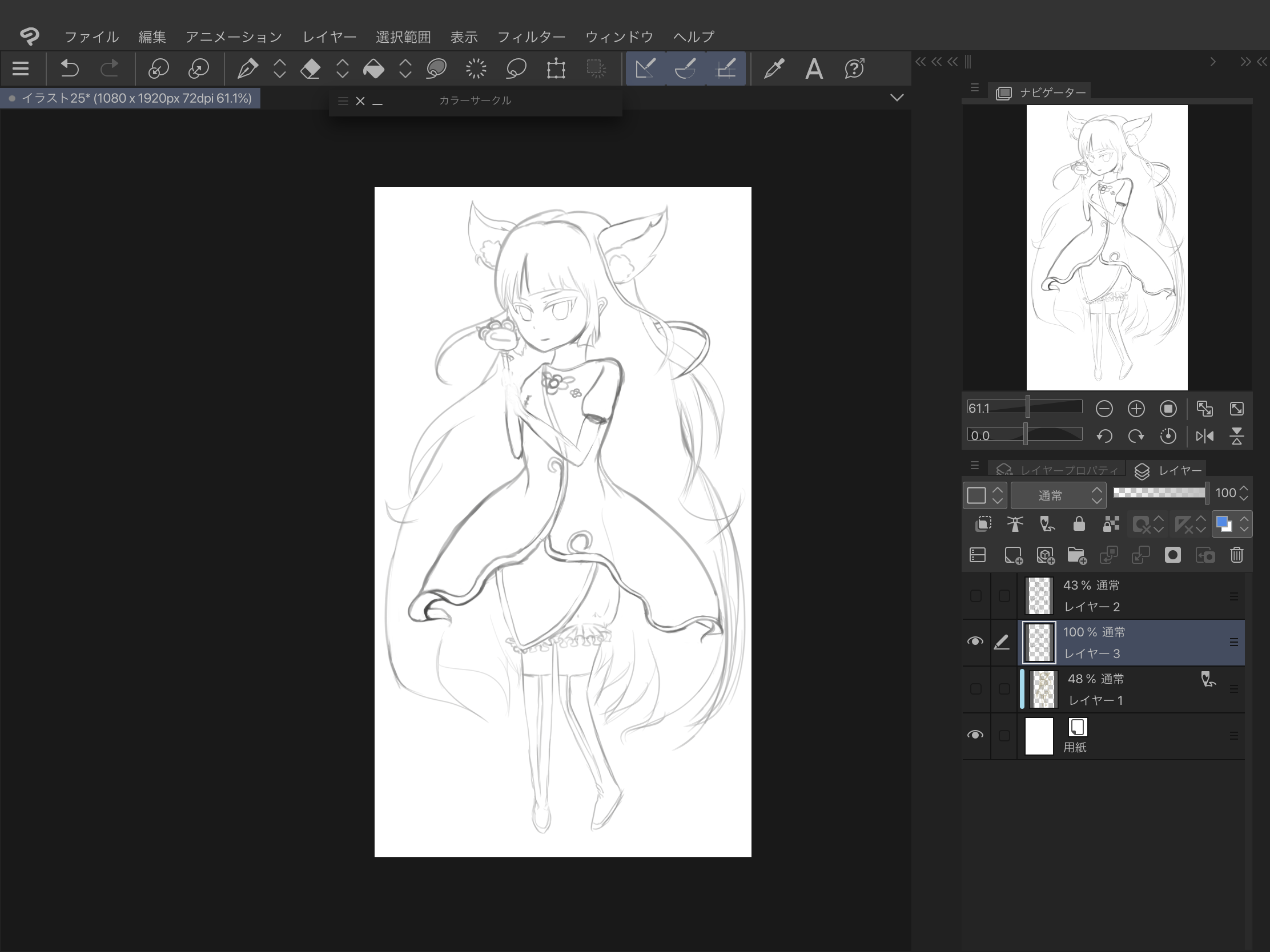This screenshot has height=952, width=1270.
Task: Select the Pen tool in the toolbar
Action: click(247, 69)
